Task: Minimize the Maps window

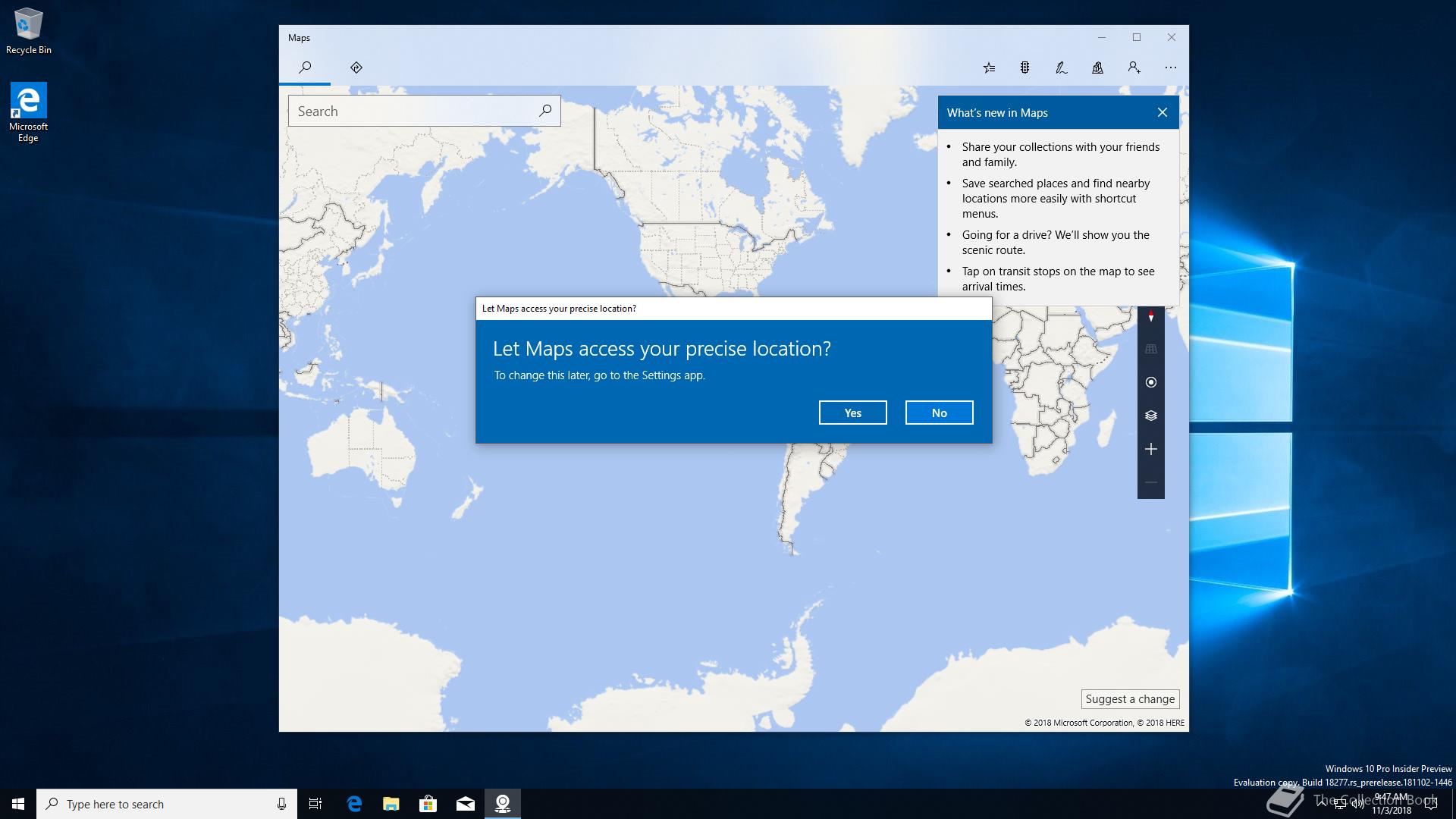Action: 1102,37
